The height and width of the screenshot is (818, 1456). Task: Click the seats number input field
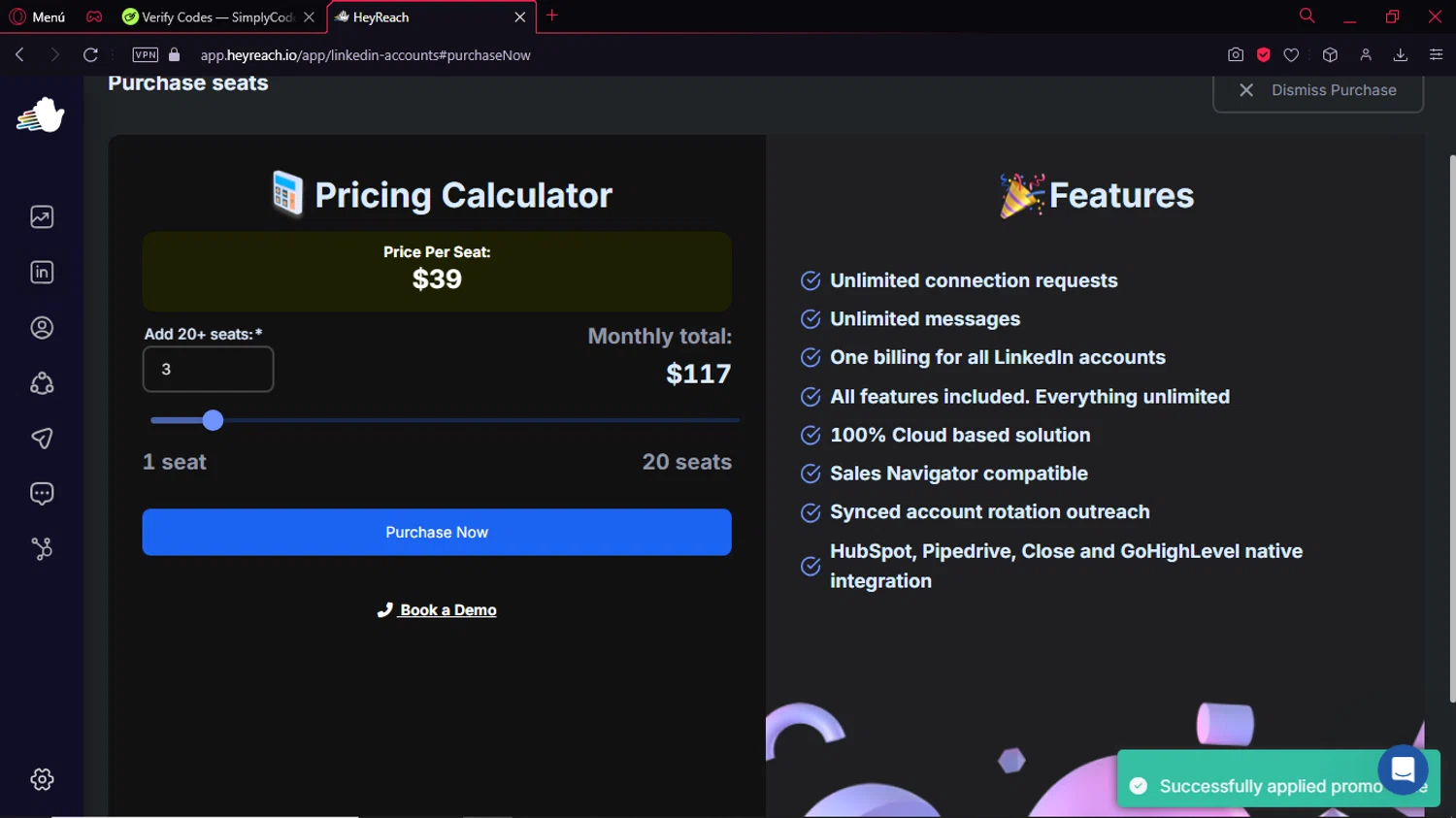click(x=208, y=370)
